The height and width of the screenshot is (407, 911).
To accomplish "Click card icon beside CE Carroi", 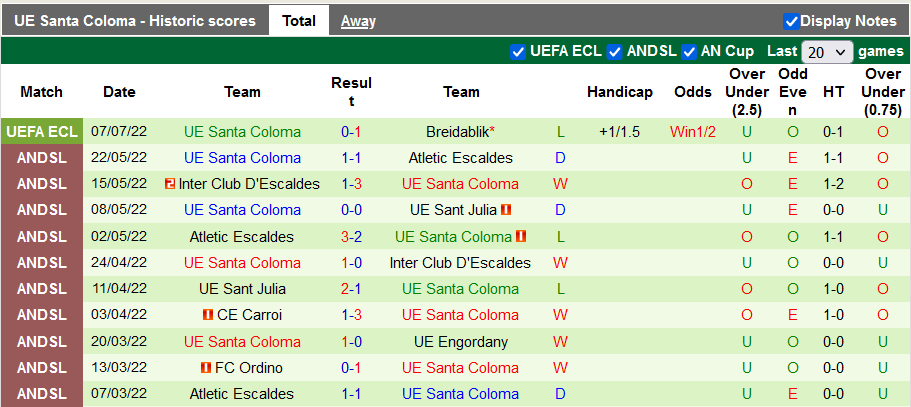I will (207, 315).
